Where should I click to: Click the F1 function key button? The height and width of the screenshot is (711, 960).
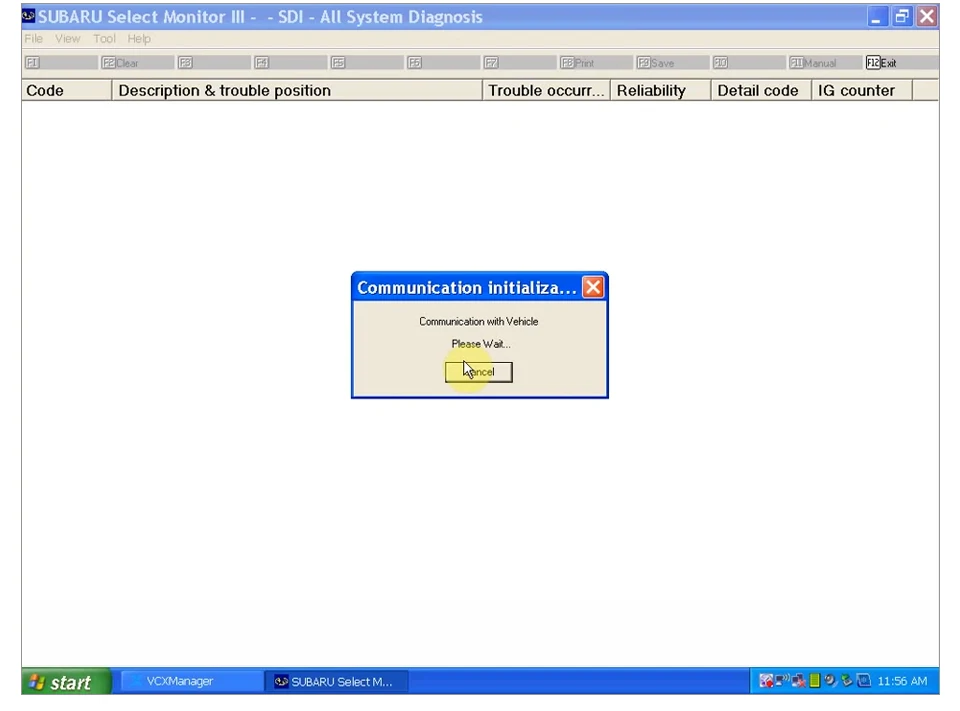coord(61,62)
